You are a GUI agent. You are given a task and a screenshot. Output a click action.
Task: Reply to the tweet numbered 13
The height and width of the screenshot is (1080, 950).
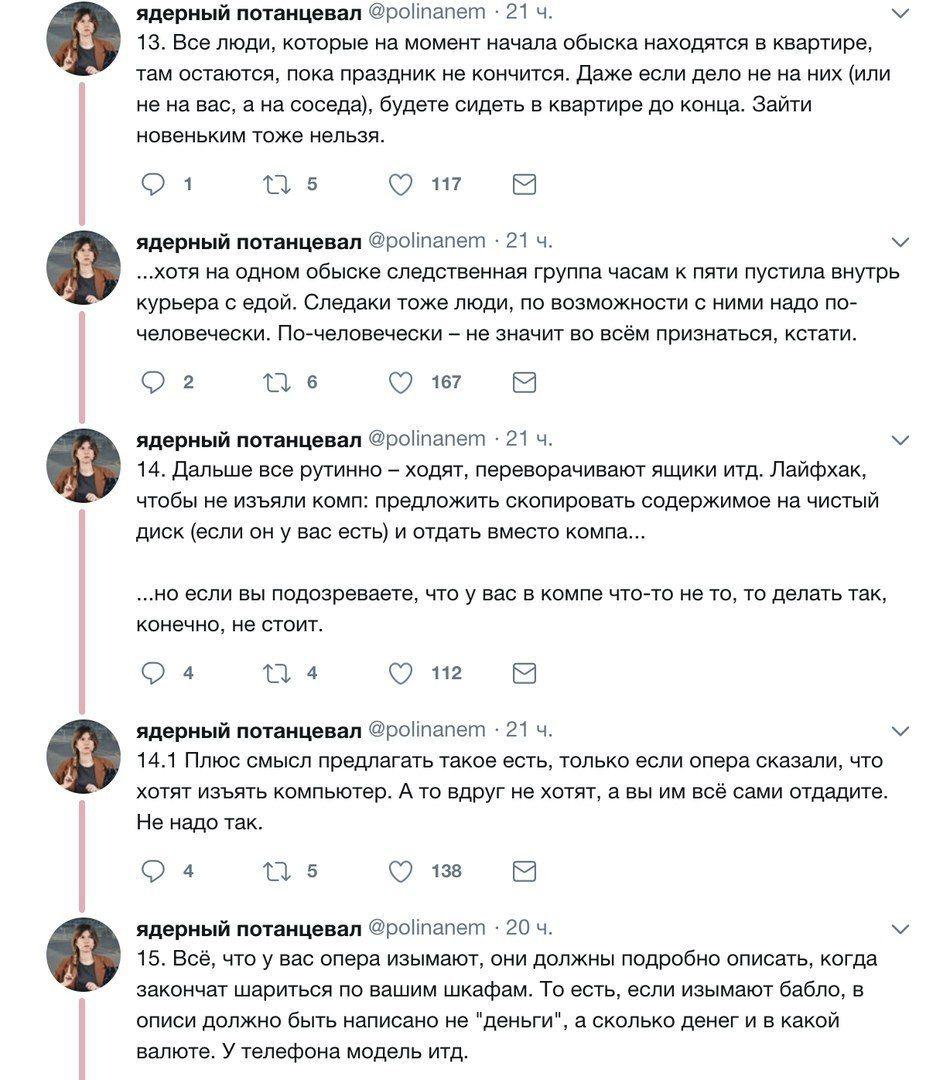(x=153, y=184)
